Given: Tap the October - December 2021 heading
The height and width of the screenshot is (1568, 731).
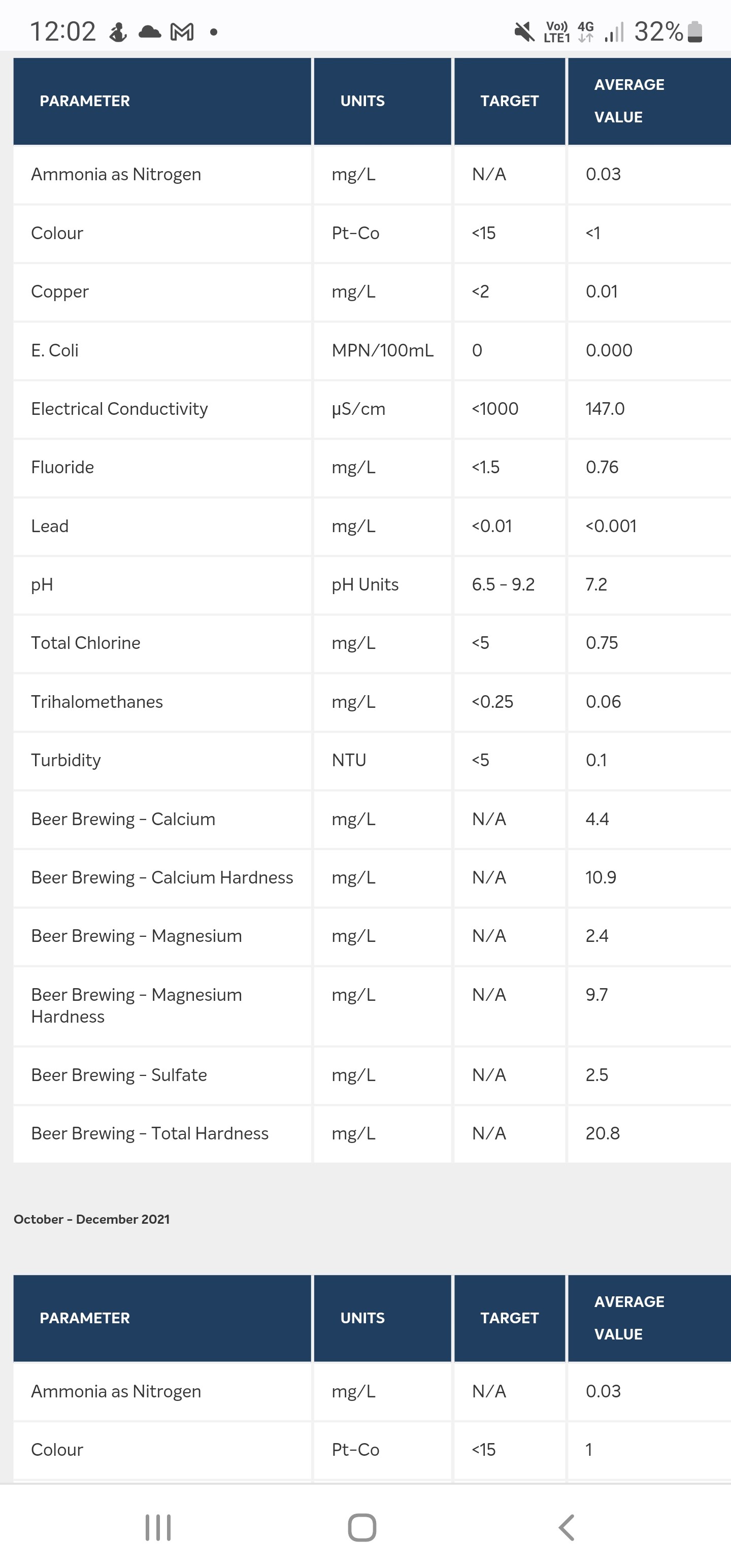Looking at the screenshot, I should [x=92, y=1219].
